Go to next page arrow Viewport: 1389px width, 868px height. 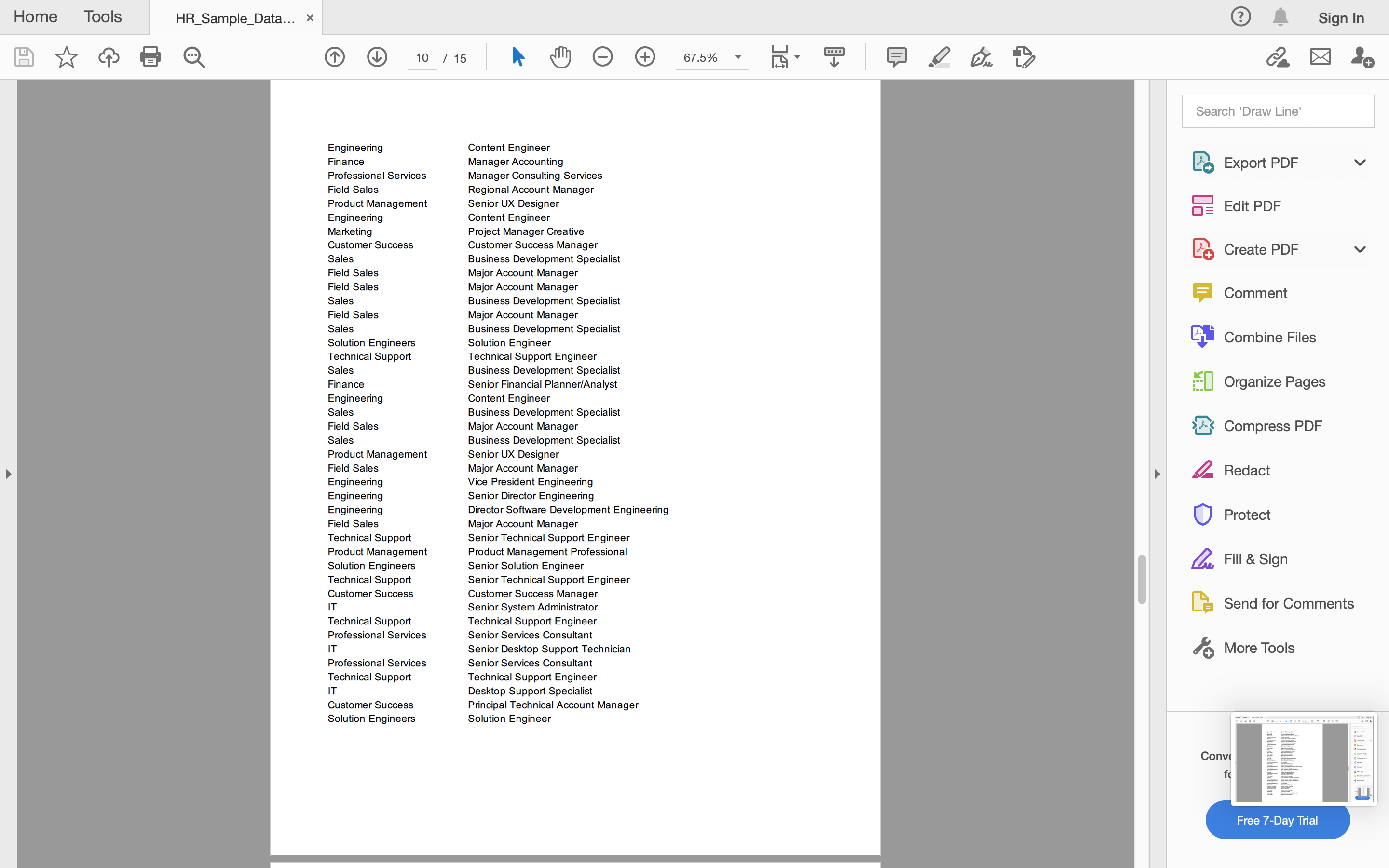[x=377, y=57]
